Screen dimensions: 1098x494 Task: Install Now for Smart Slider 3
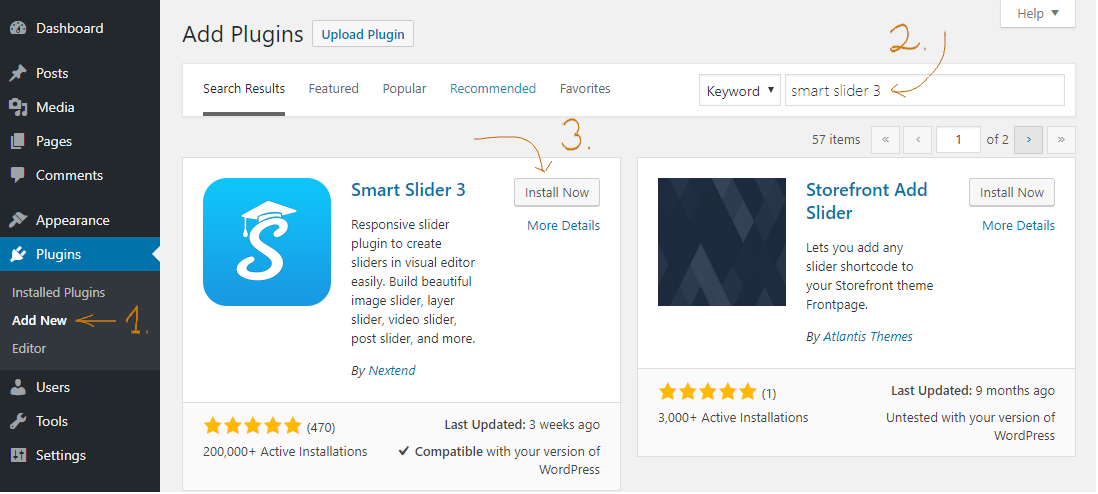click(557, 192)
